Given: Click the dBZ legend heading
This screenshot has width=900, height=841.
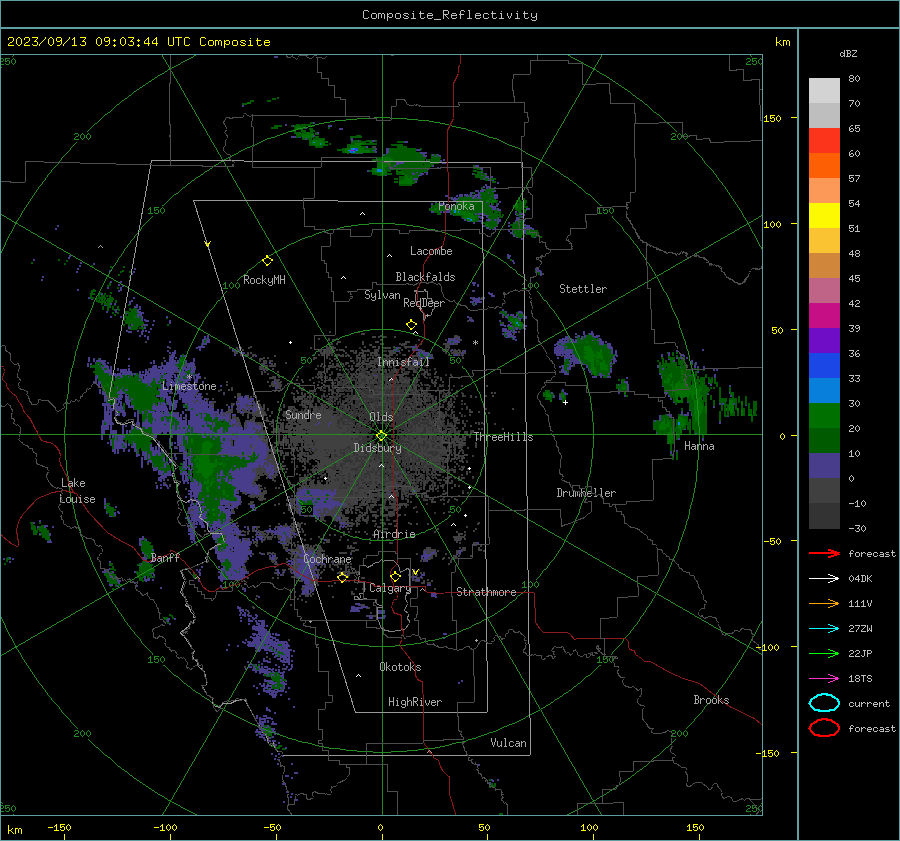Looking at the screenshot, I should 848,53.
